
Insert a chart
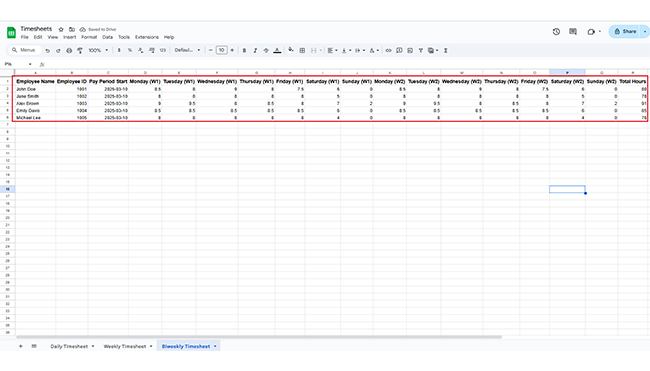410,51
